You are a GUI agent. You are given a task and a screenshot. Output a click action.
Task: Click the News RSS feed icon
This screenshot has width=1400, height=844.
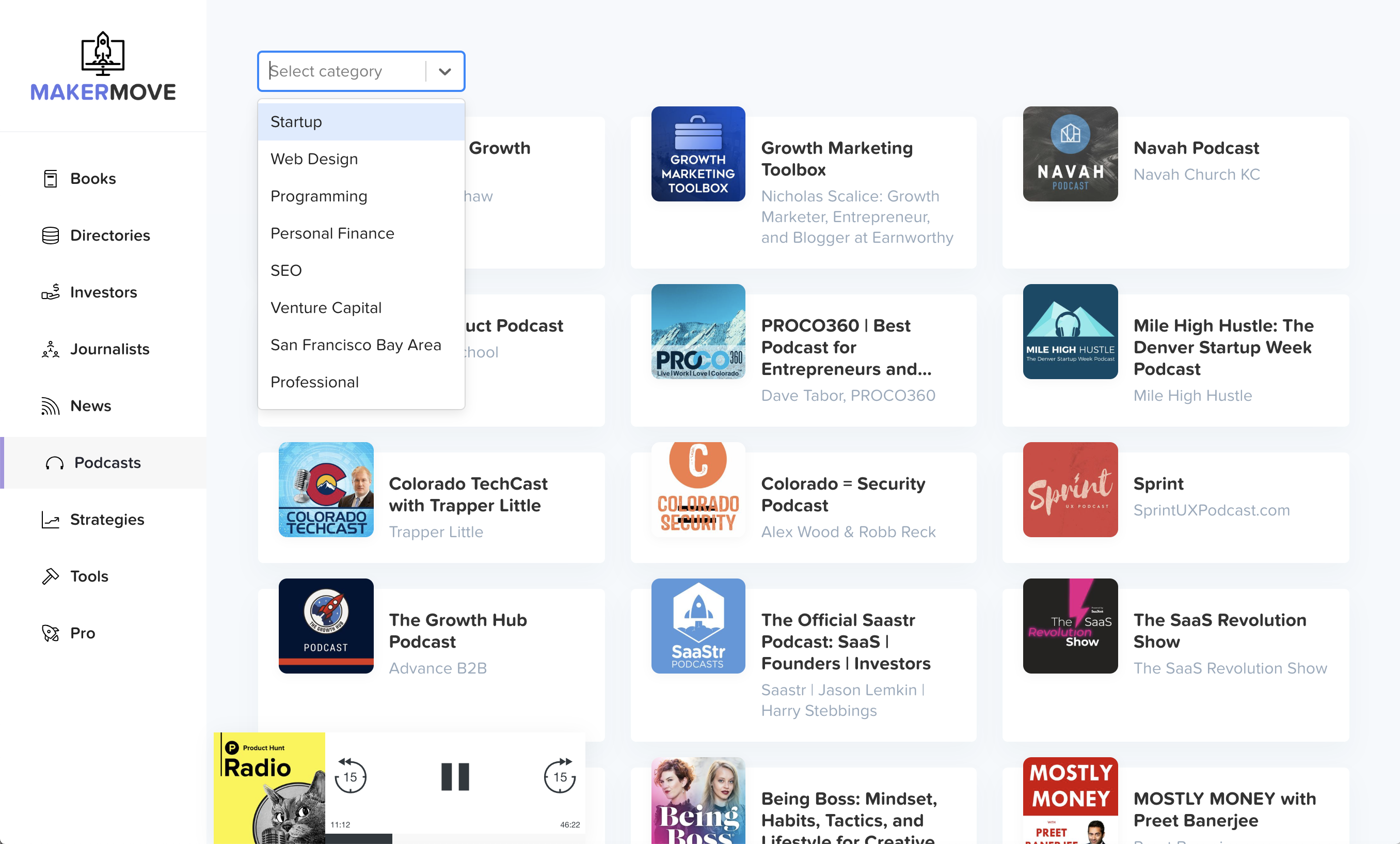click(50, 406)
